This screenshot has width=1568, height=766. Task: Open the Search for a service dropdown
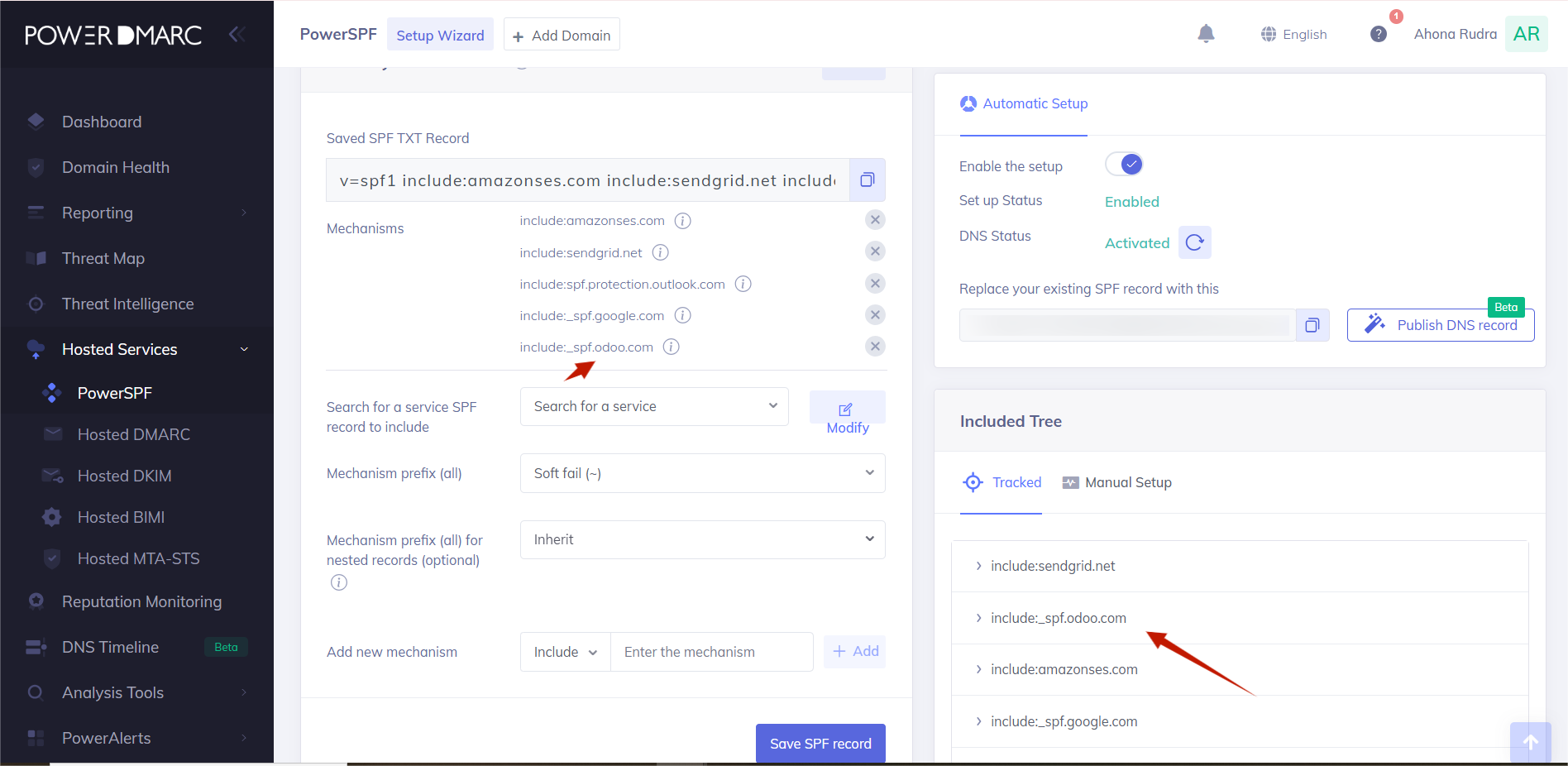coord(653,406)
